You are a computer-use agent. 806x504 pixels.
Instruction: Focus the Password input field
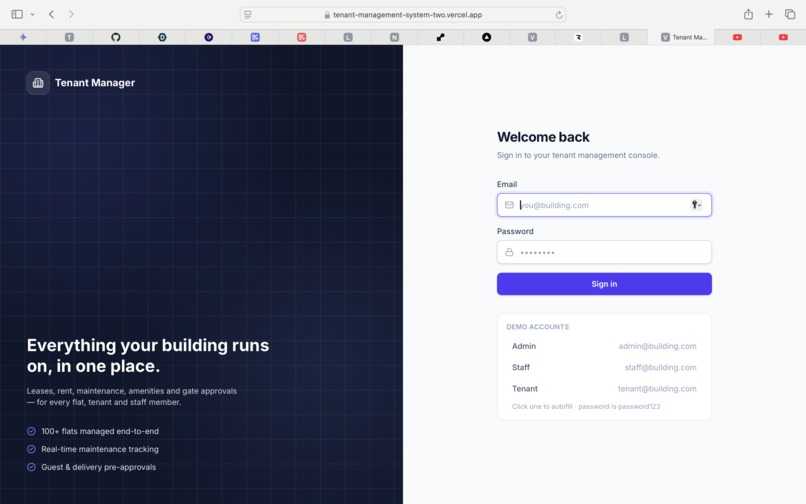604,253
